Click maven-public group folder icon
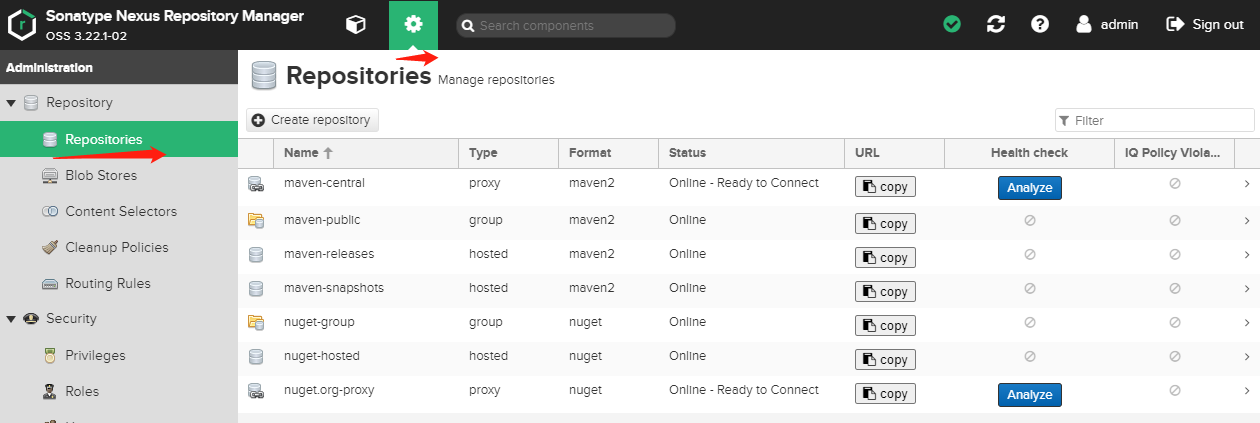 coord(255,220)
